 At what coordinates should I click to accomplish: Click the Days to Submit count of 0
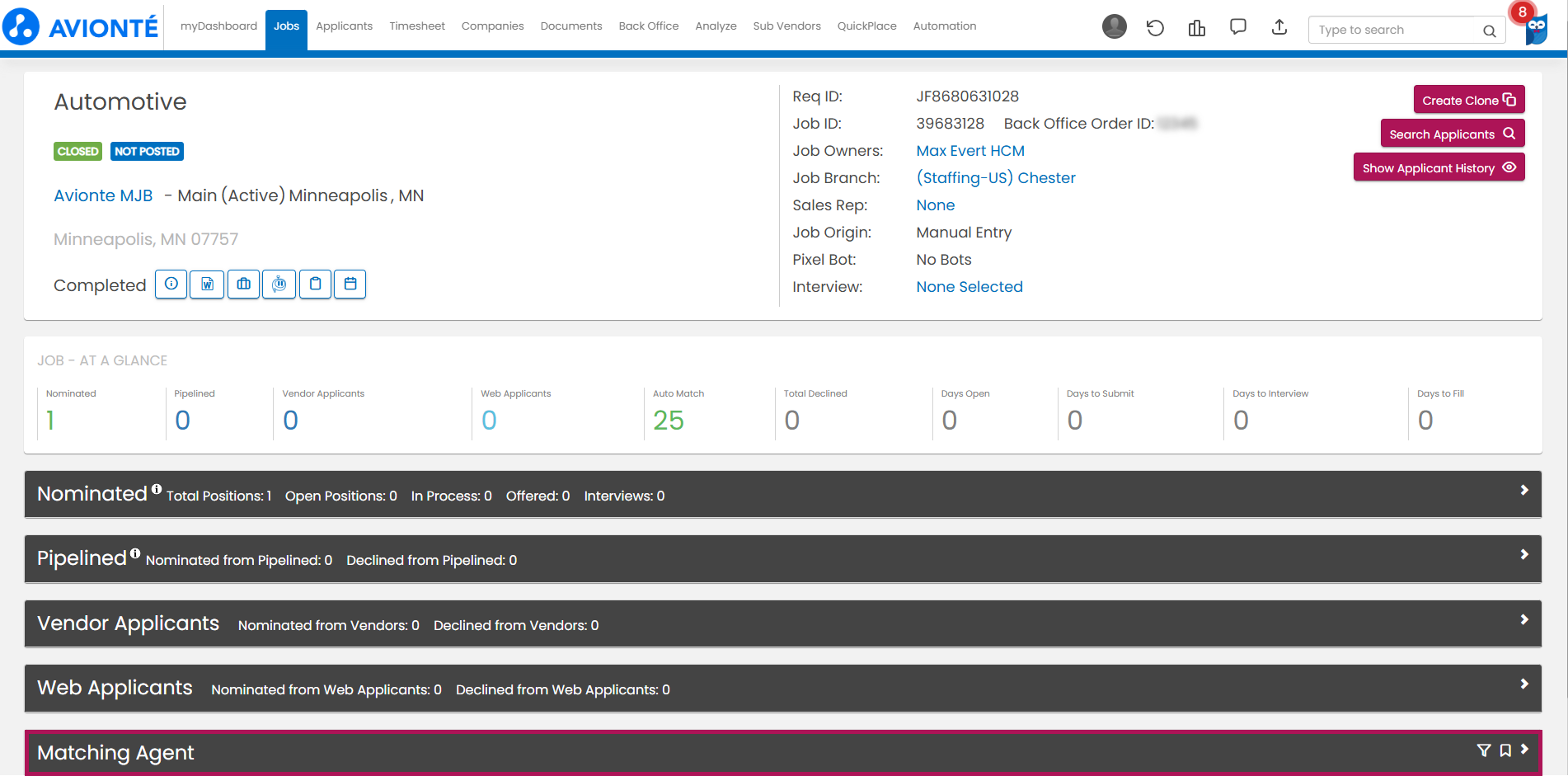pyautogui.click(x=1074, y=421)
